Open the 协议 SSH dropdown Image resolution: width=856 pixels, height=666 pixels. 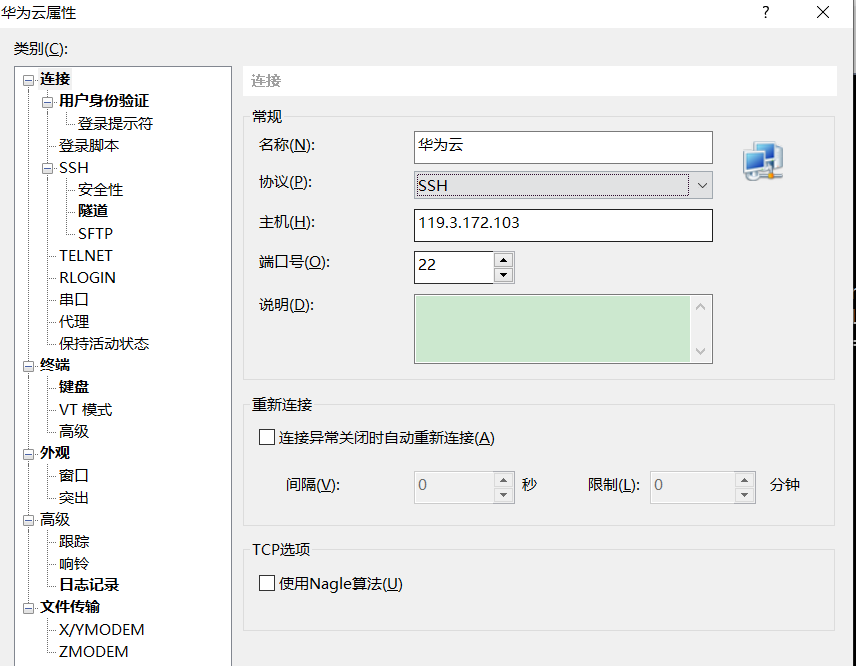pos(563,185)
